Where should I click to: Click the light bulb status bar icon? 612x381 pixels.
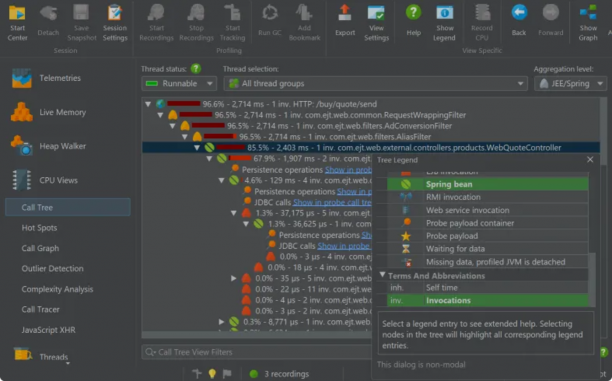pyautogui.click(x=212, y=374)
